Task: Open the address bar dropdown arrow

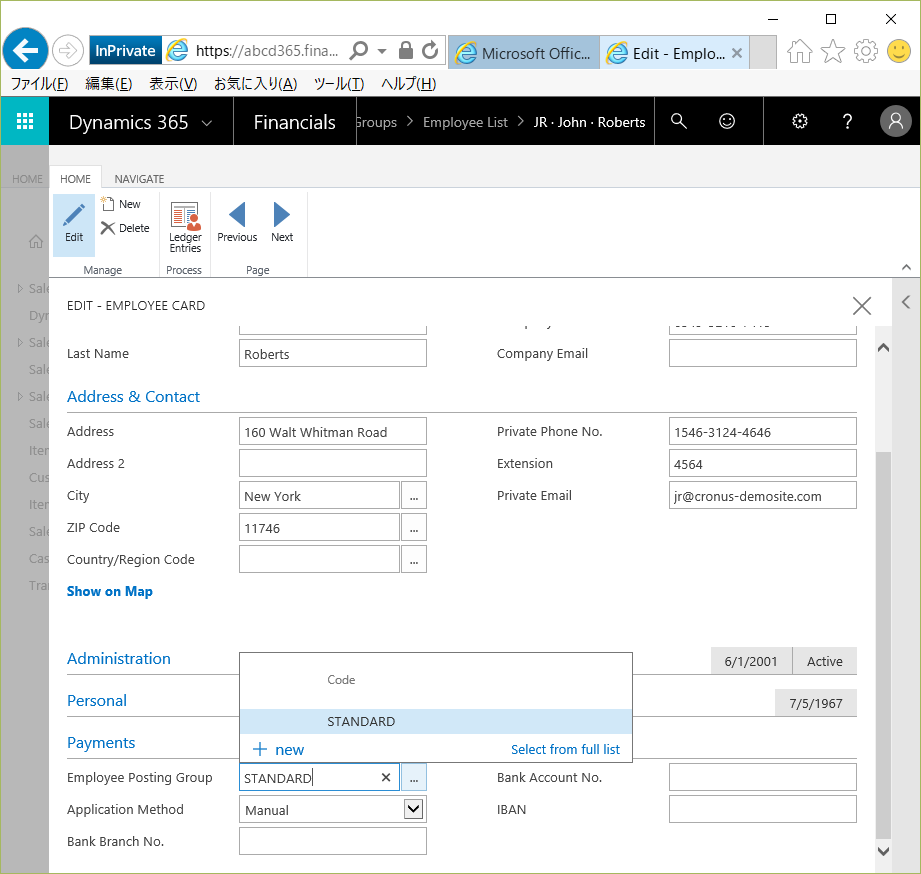Action: point(382,51)
